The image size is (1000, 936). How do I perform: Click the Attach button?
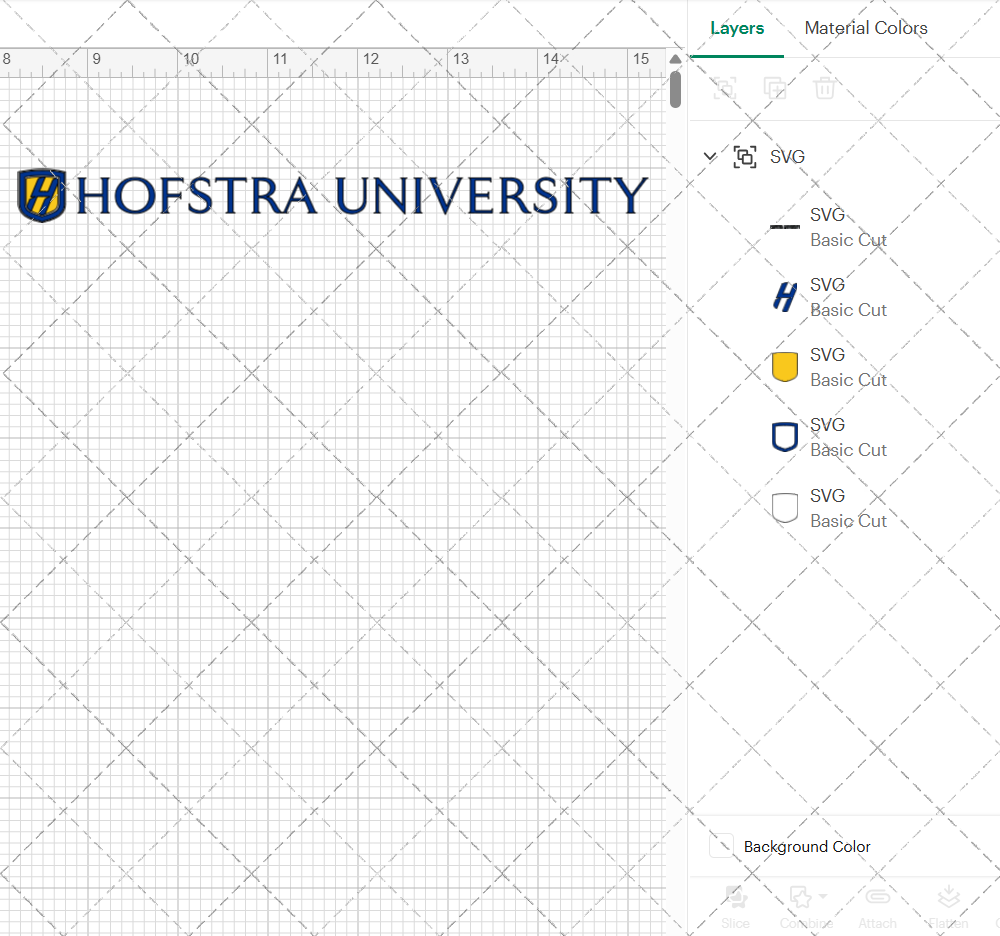878,907
